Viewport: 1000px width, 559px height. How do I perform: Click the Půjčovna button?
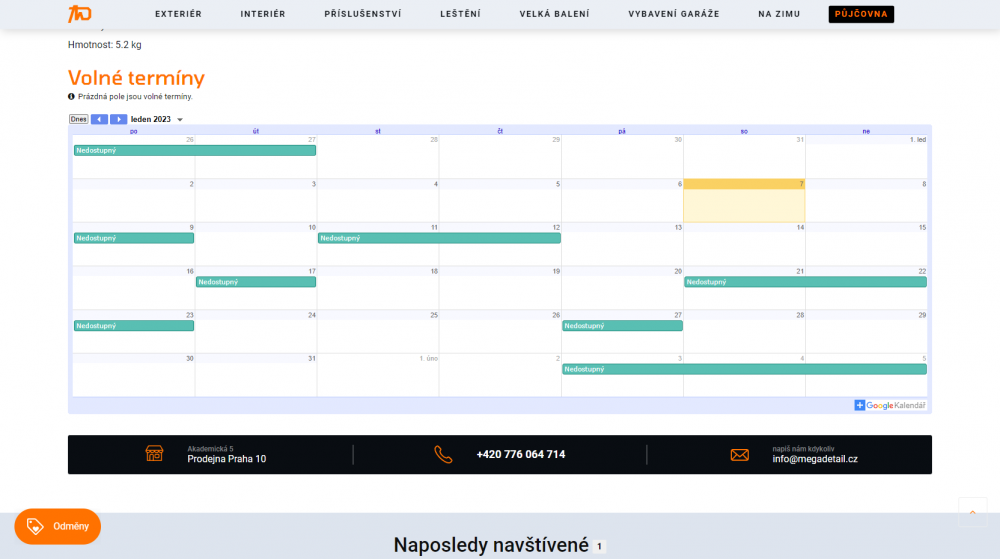(861, 14)
